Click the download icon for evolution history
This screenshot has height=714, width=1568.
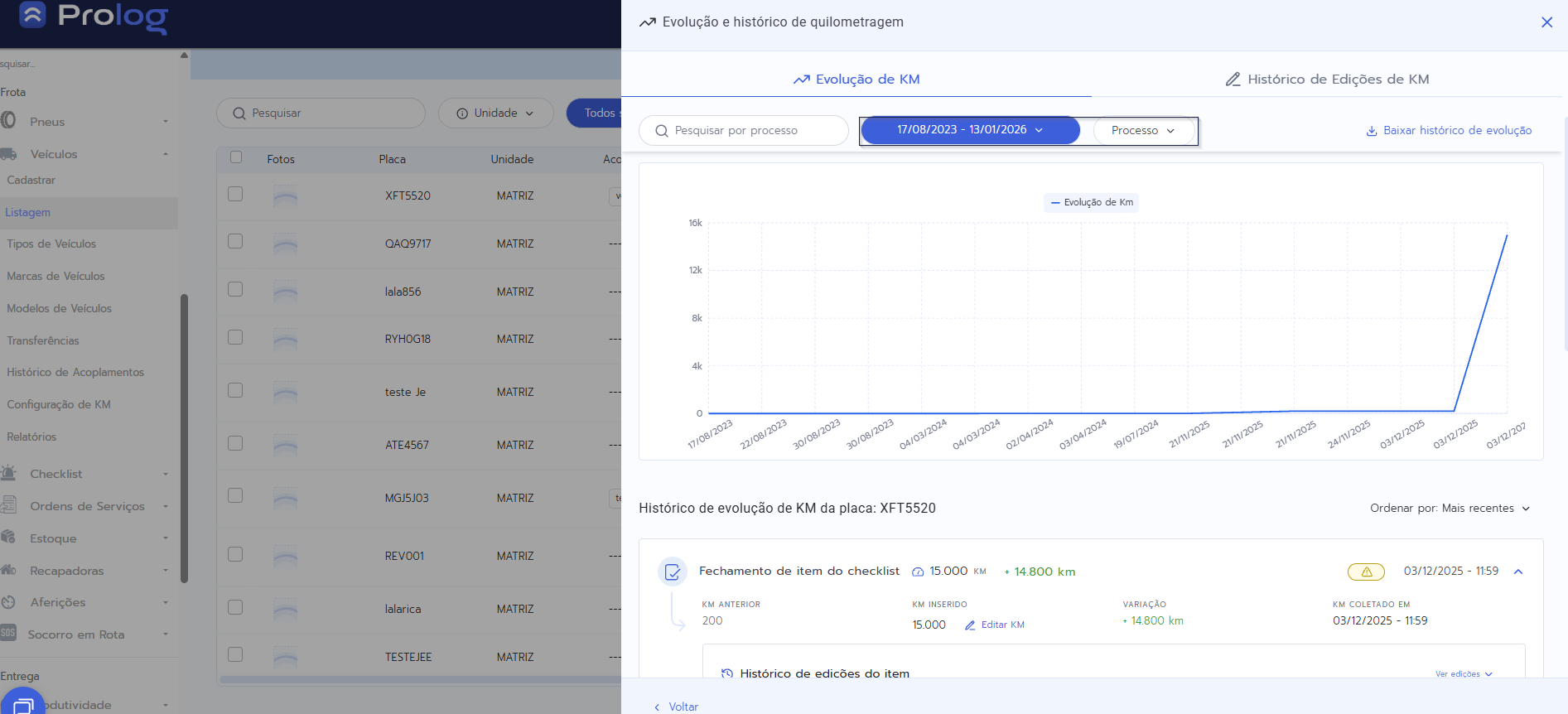click(x=1371, y=131)
